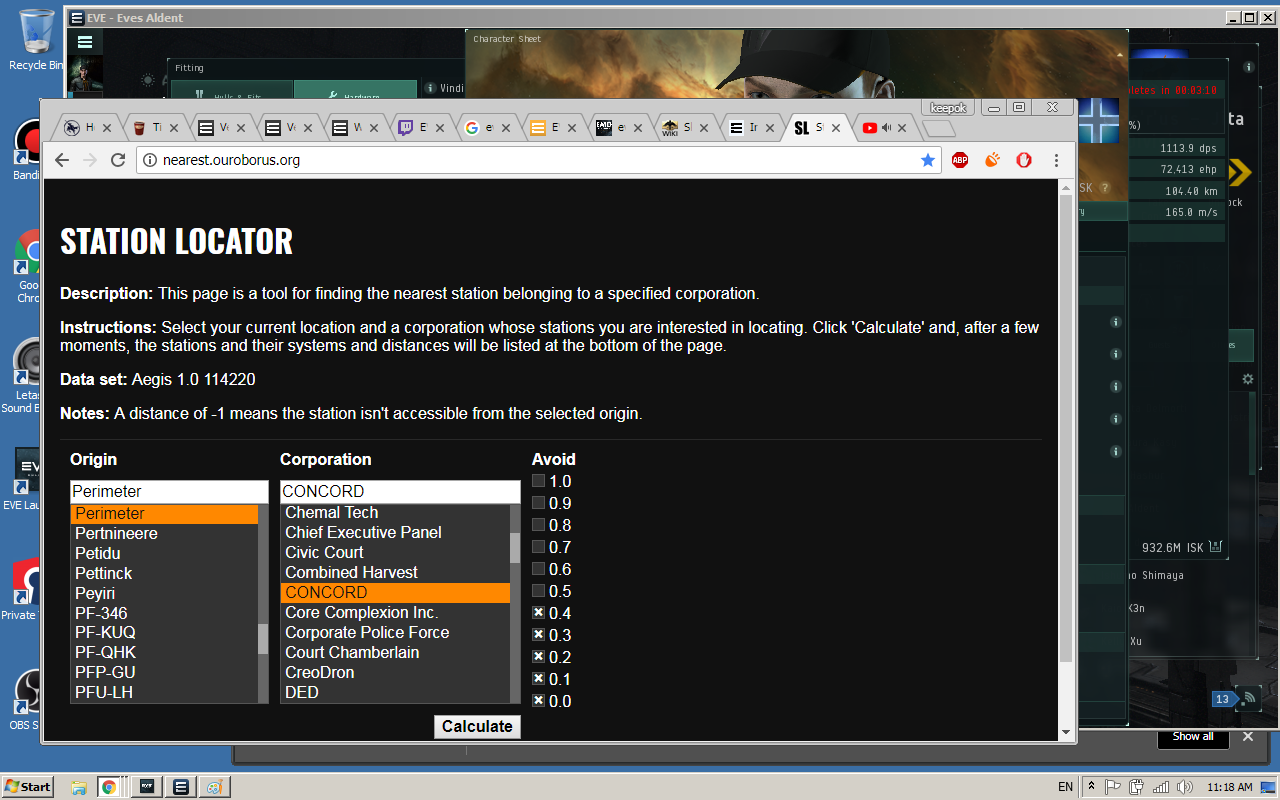Click the EN language indicator

(x=1065, y=787)
